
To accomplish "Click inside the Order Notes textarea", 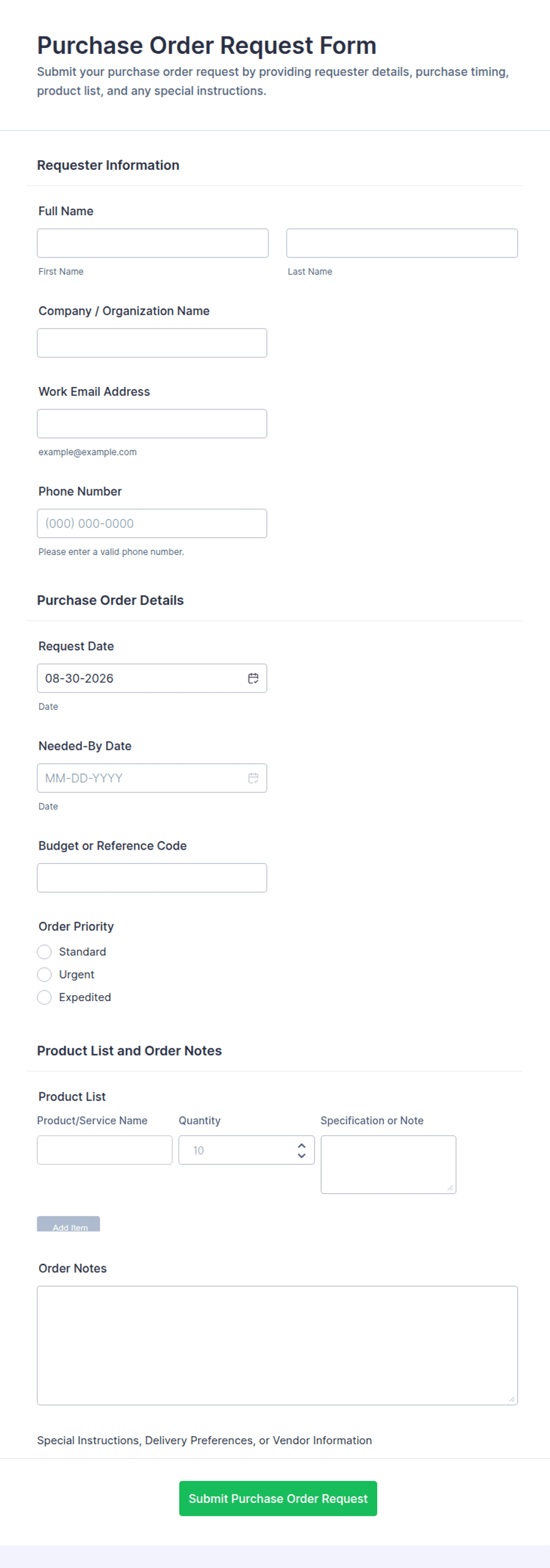I will [x=277, y=1345].
